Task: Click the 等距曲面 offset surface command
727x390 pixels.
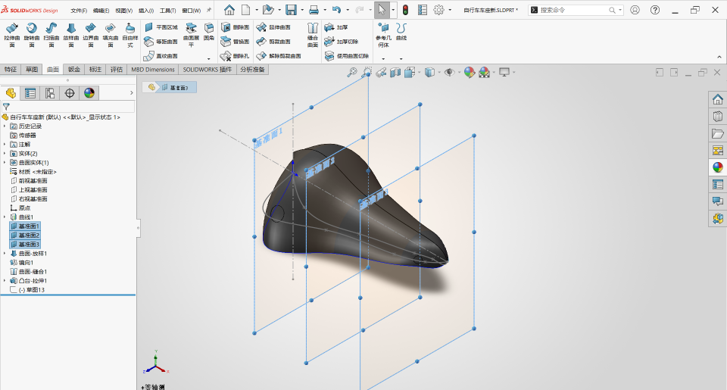Action: [x=160, y=42]
